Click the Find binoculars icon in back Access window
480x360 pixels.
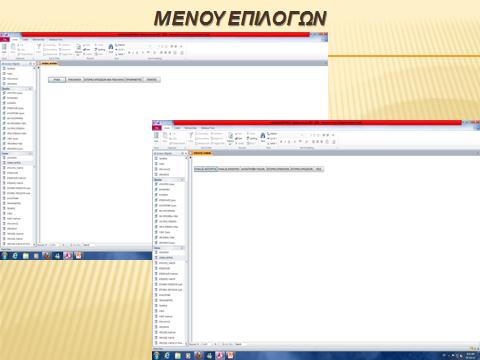coord(111,47)
